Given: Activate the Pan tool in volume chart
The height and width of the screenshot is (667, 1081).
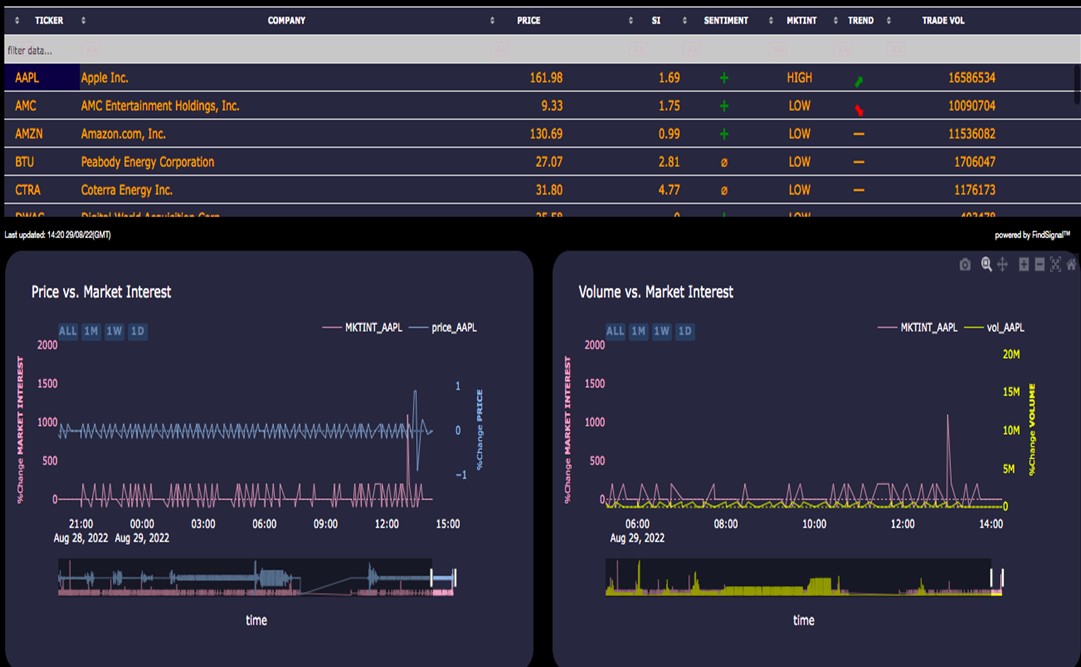Looking at the screenshot, I should pyautogui.click(x=1002, y=265).
